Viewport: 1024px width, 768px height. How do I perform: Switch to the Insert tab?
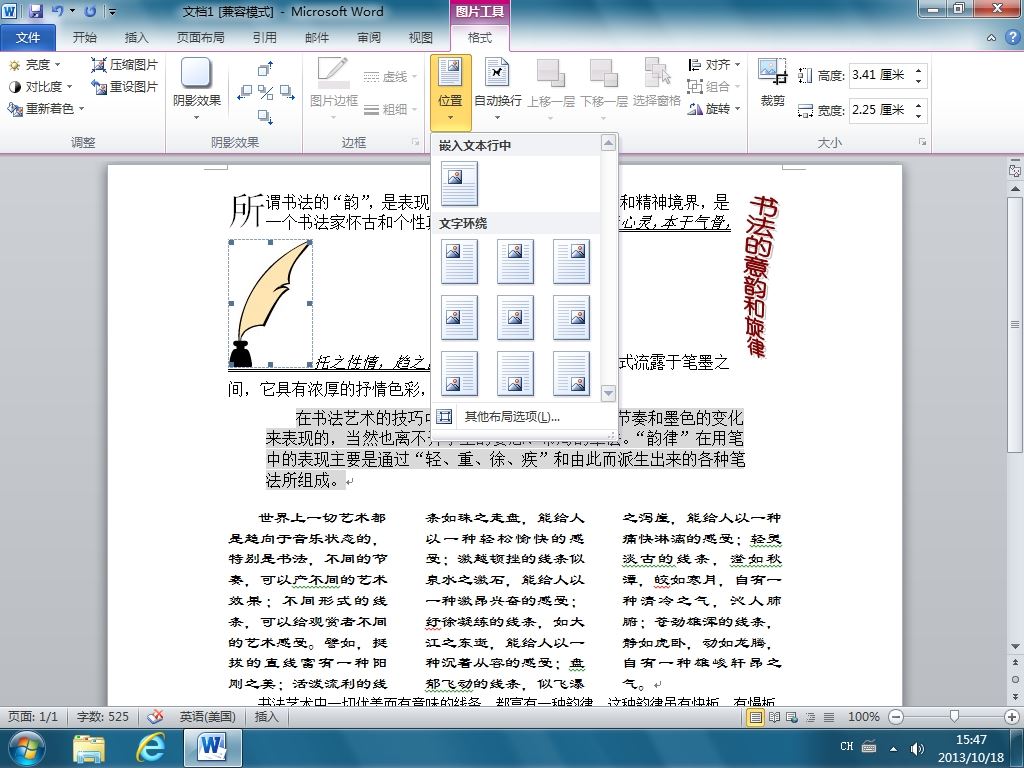coord(136,38)
